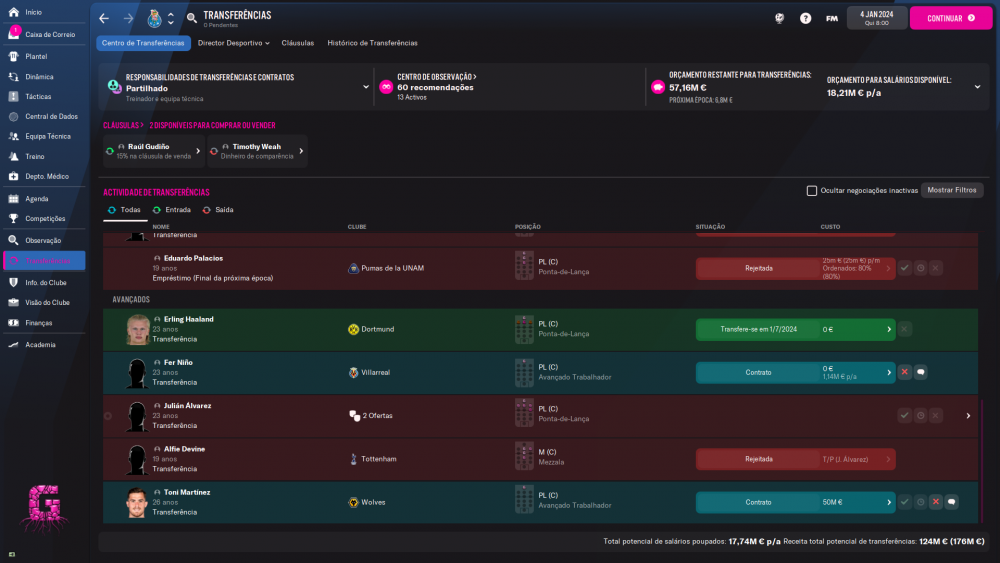This screenshot has height=563, width=1000.
Task: Open the search magnifier
Action: tap(191, 18)
